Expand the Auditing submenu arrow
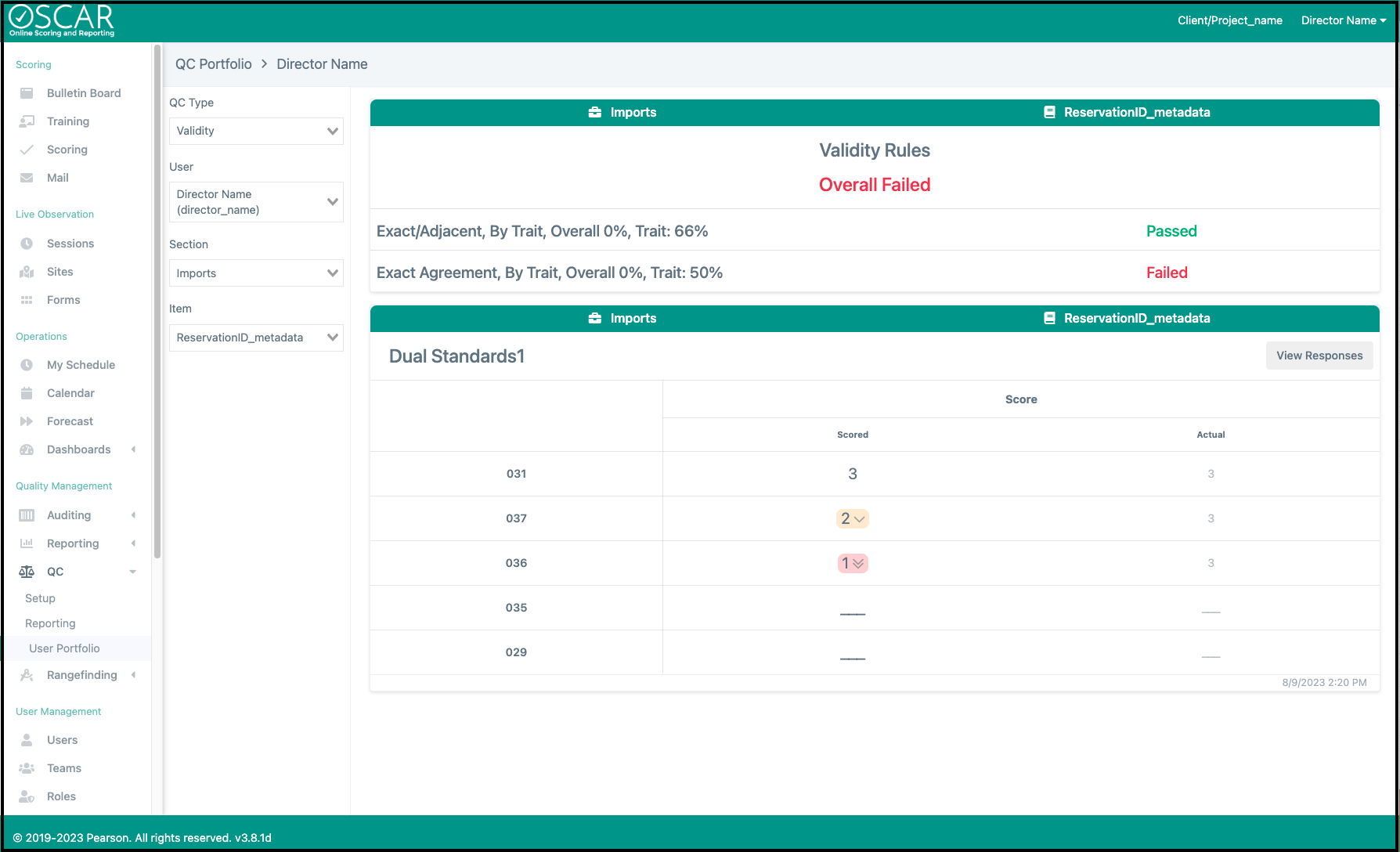Image resolution: width=1400 pixels, height=852 pixels. click(x=134, y=515)
